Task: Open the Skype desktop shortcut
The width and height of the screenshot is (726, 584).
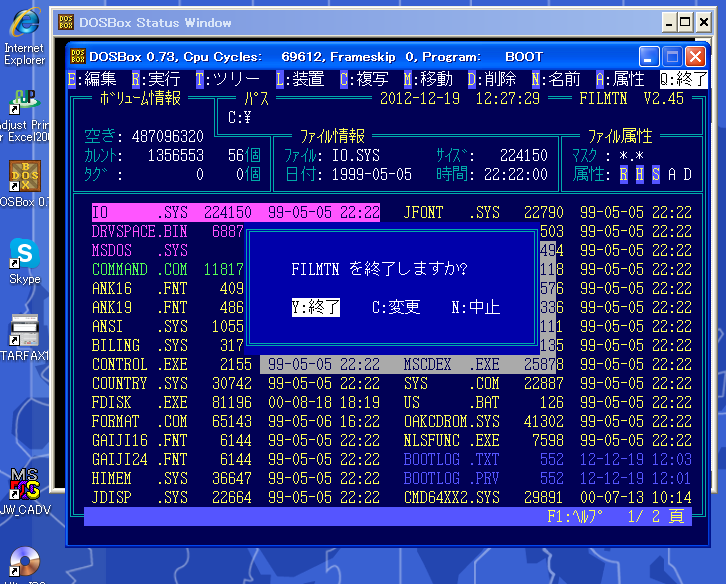Action: tap(25, 261)
